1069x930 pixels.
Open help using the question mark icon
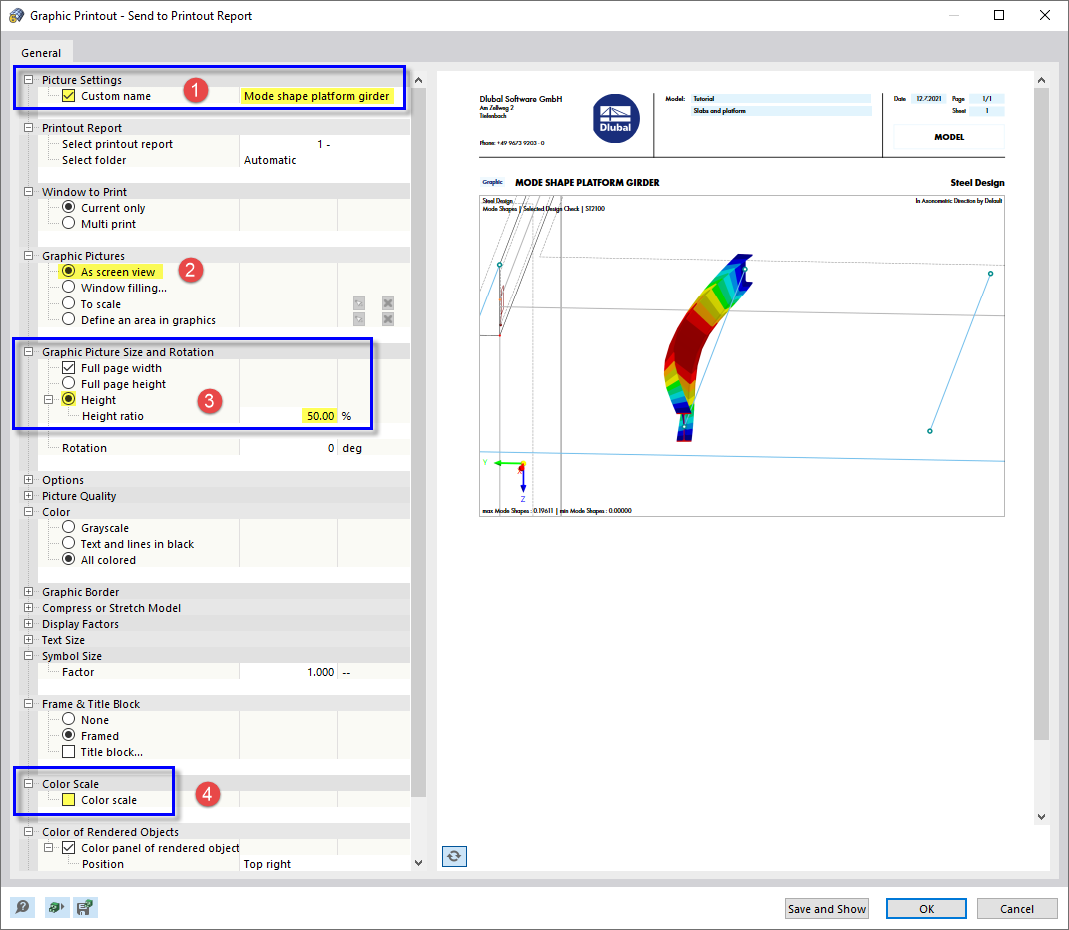tap(21, 907)
